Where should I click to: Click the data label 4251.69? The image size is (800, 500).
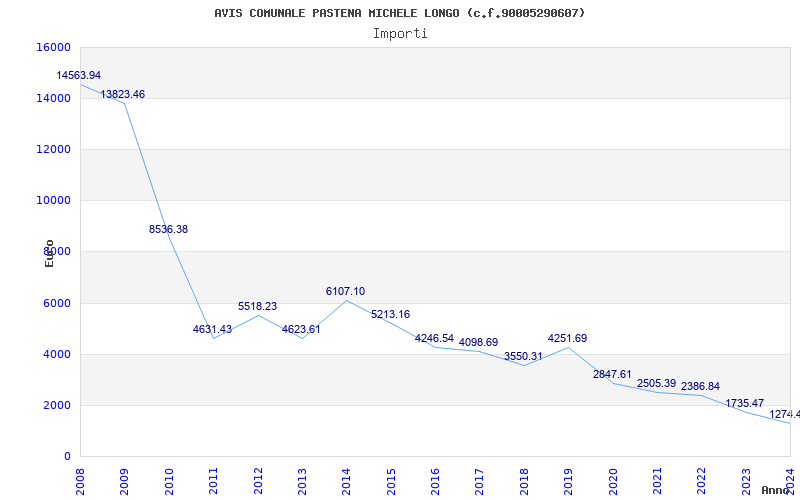(x=567, y=339)
